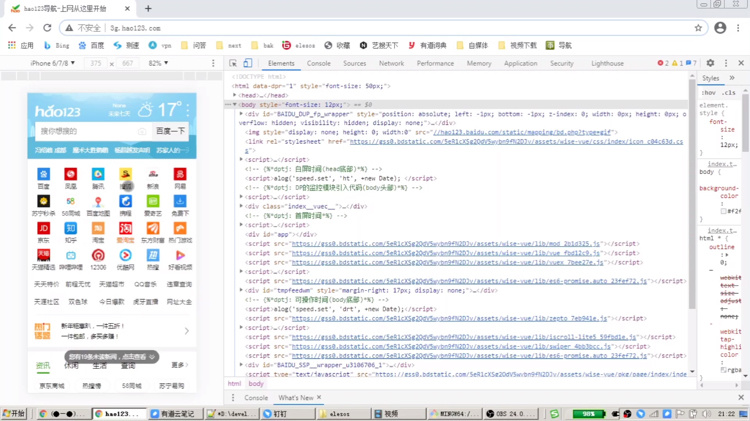Open the Bing bookmark
The width and height of the screenshot is (750, 421).
click(x=56, y=45)
